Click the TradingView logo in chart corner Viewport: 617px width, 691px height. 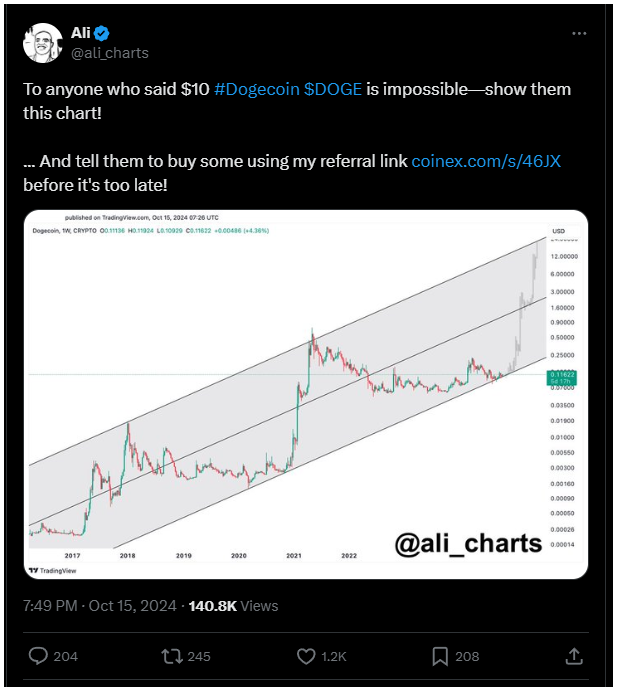pos(52,571)
